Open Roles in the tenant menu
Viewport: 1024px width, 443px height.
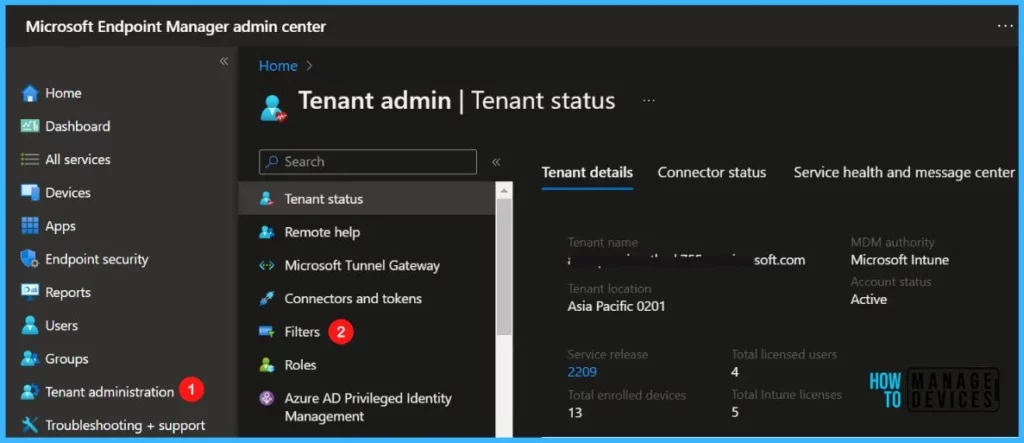(300, 365)
